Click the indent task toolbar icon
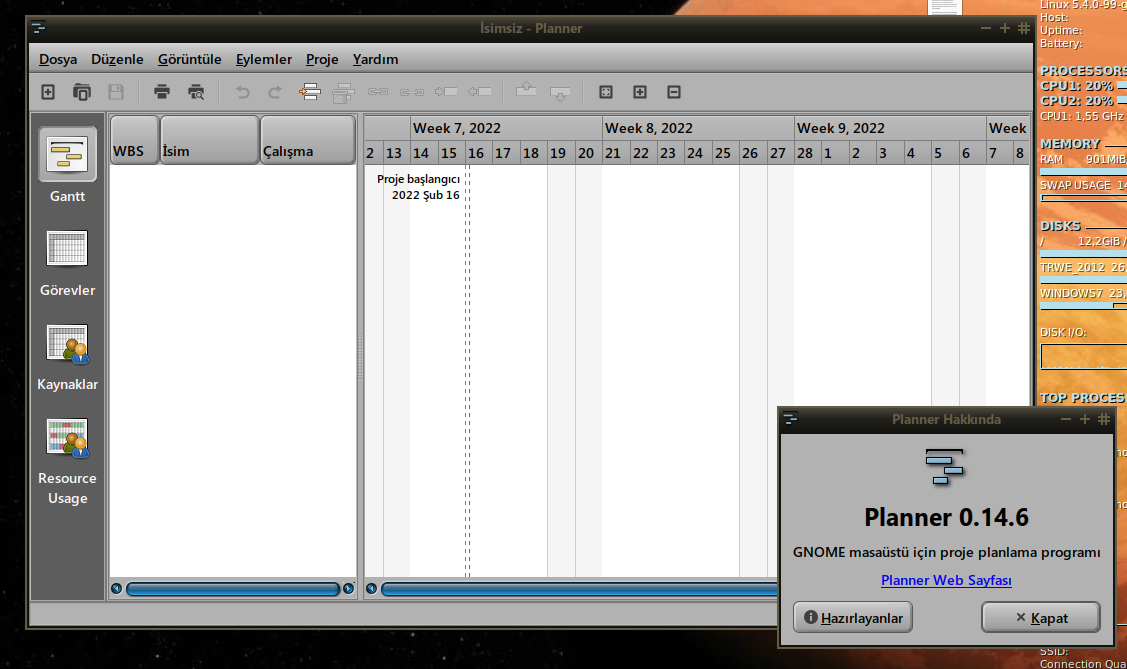The width and height of the screenshot is (1127, 669). tap(446, 92)
